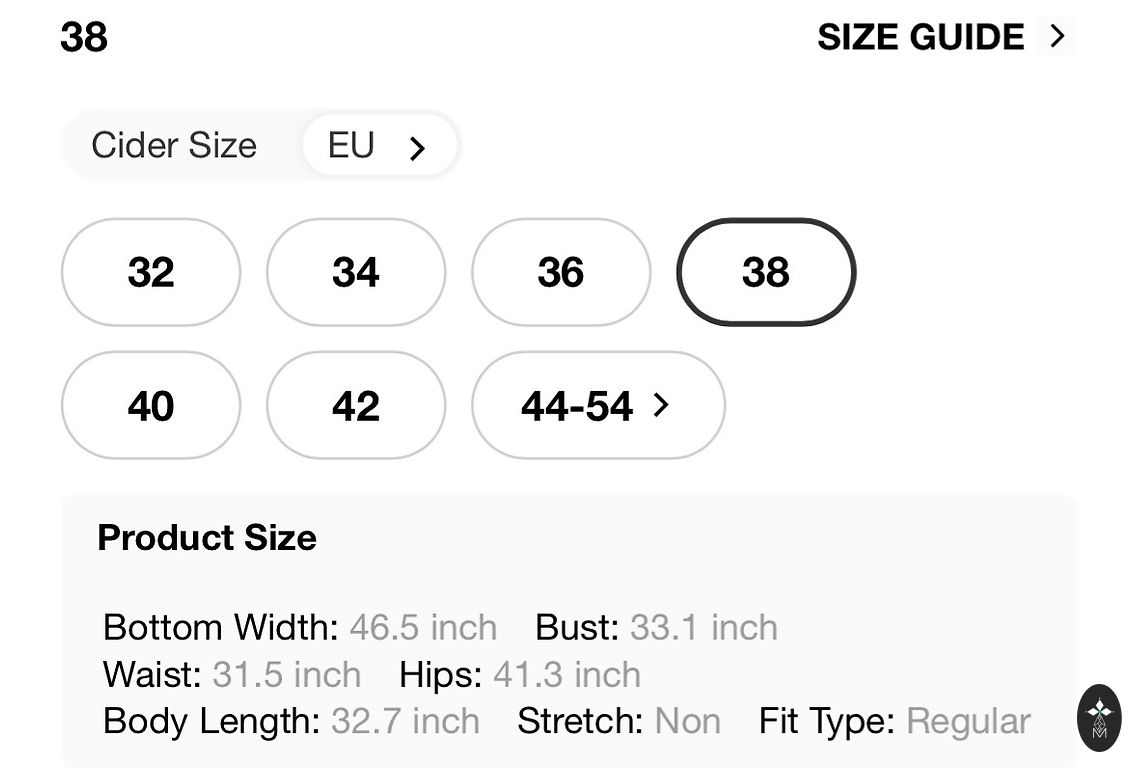1138x768 pixels.
Task: Click the Fit Type Regular text
Action: point(968,722)
